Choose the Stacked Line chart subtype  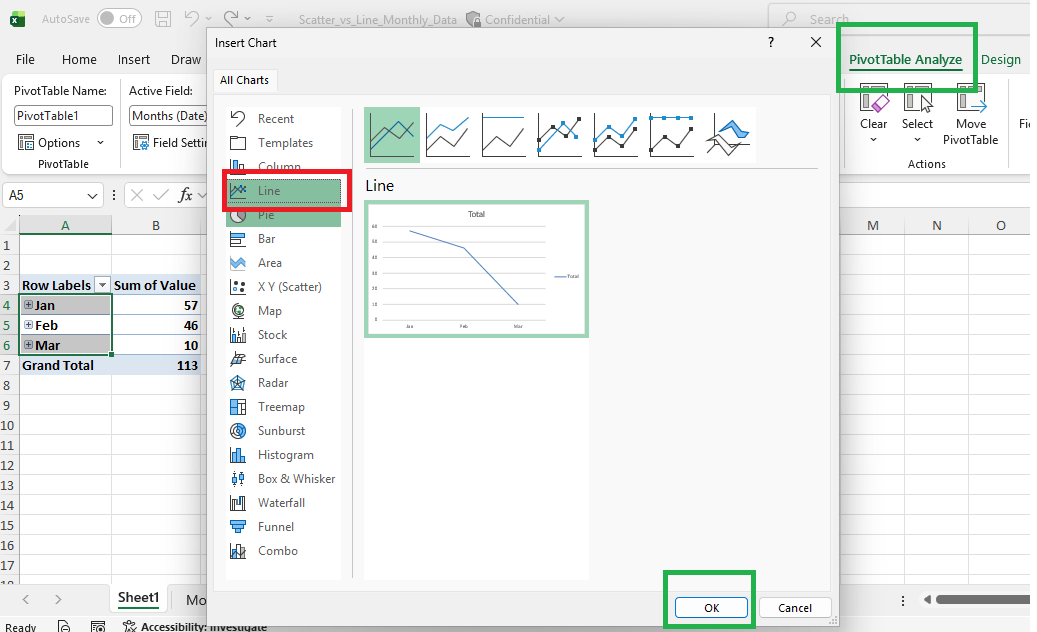(448, 135)
